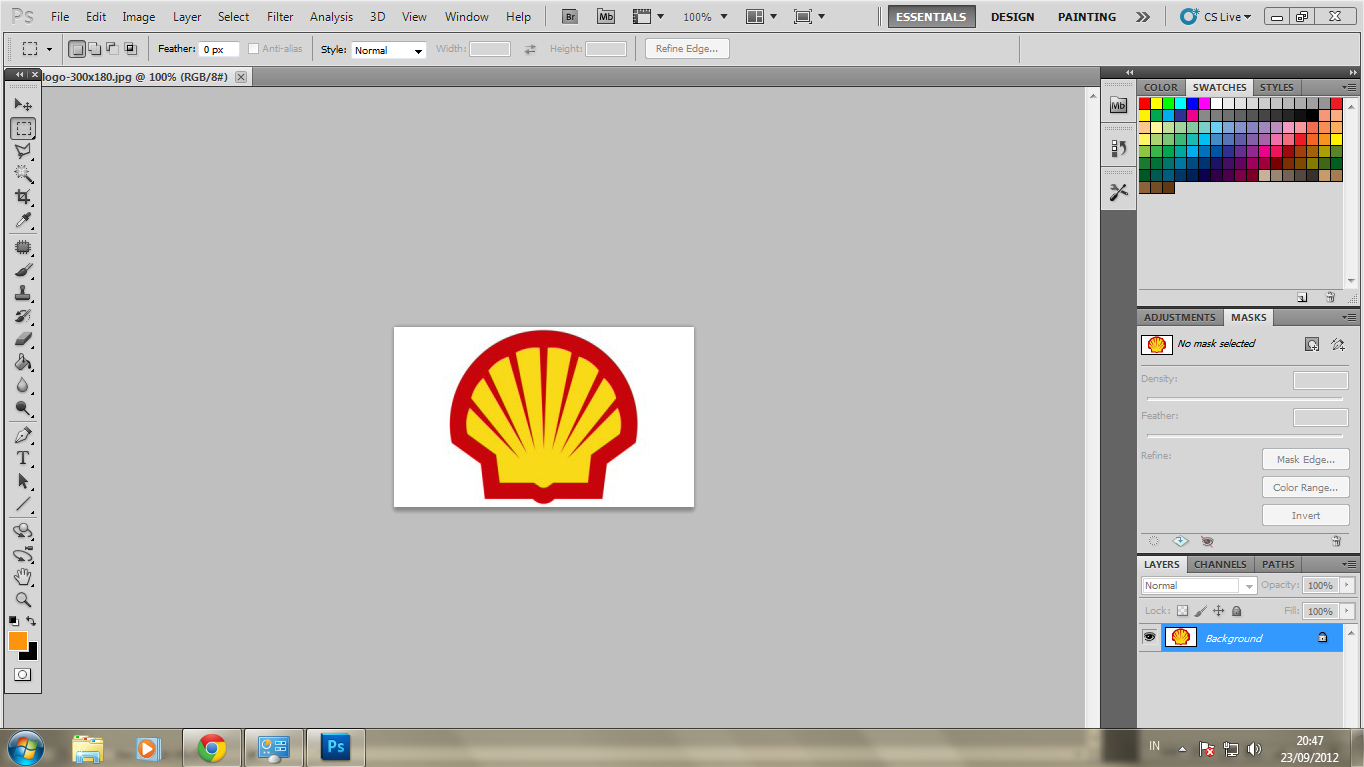The height and width of the screenshot is (767, 1364).
Task: Select the Crop tool
Action: tap(23, 197)
